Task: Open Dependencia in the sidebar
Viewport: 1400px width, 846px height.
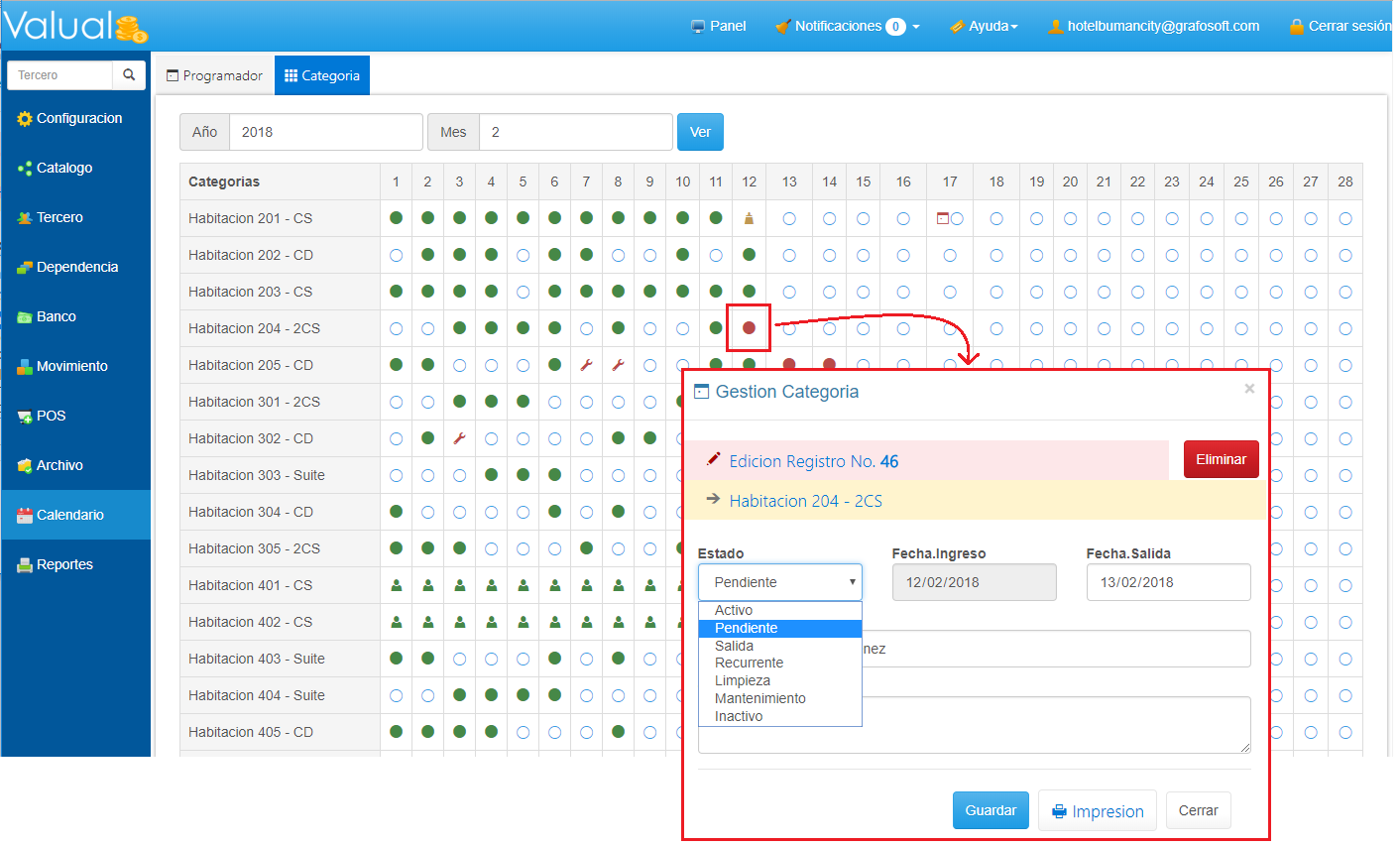Action: point(68,267)
